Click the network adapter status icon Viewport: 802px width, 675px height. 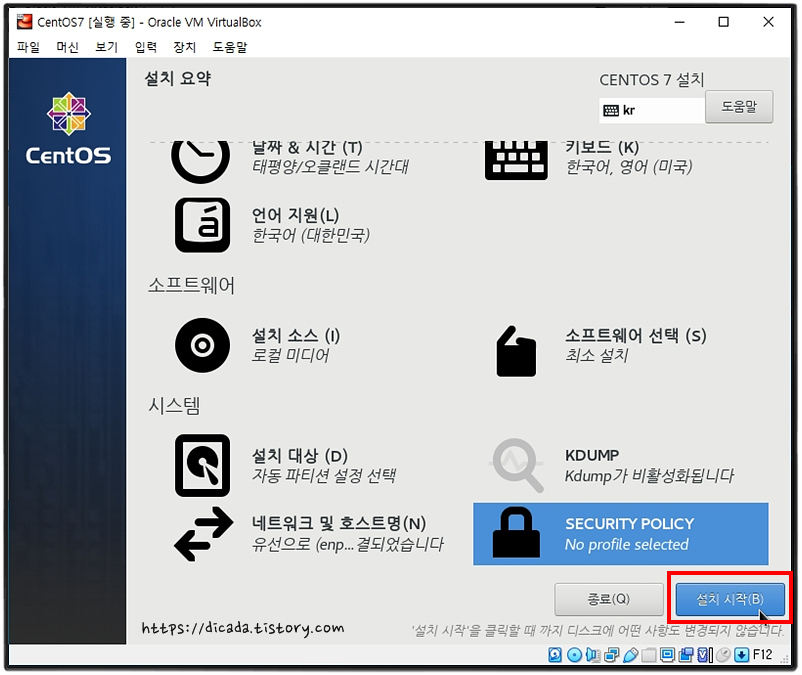tap(612, 655)
